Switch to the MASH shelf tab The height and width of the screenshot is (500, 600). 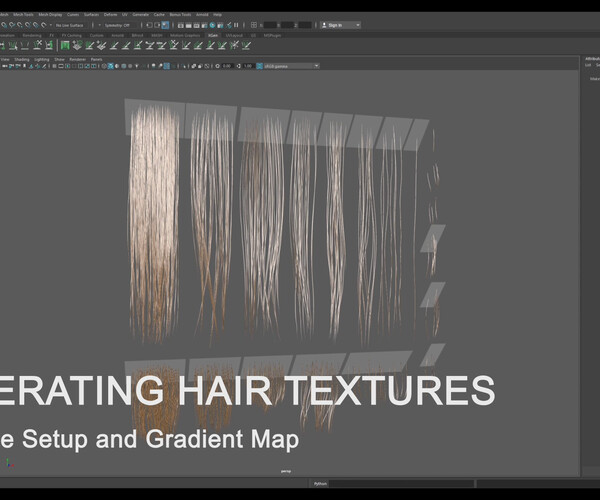tap(157, 35)
